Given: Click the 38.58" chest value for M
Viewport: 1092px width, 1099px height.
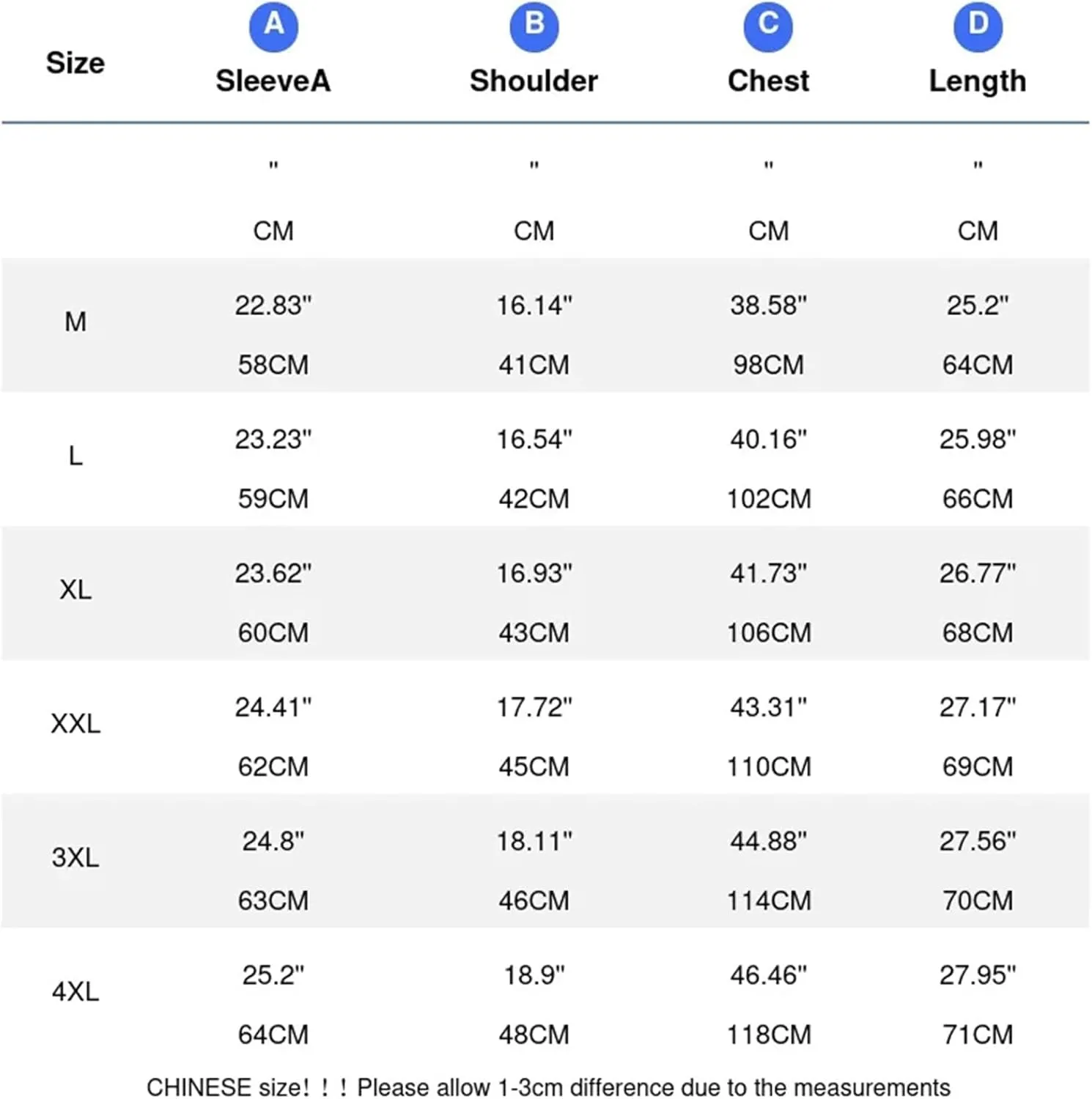Looking at the screenshot, I should [x=768, y=306].
